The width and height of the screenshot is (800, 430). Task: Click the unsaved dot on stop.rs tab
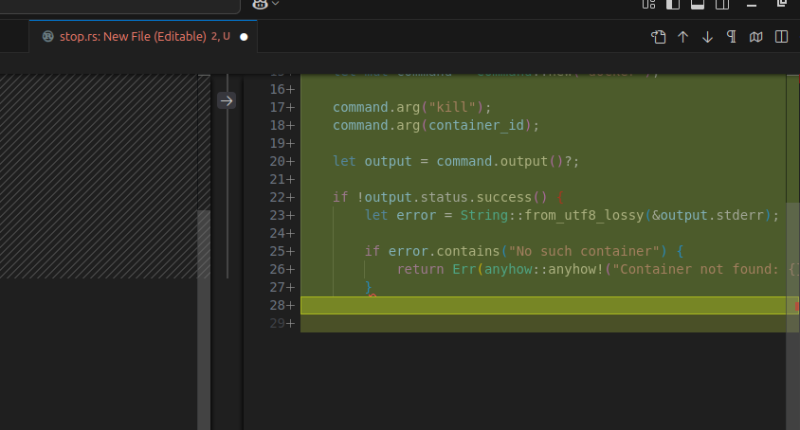click(x=243, y=37)
